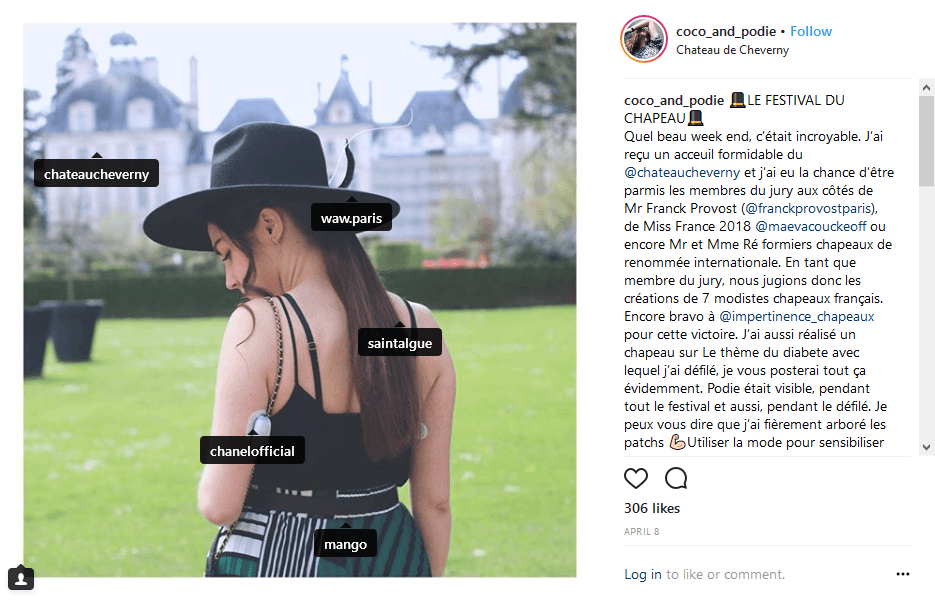Select the chateaucheverny photo tag
935x600 pixels.
[x=97, y=174]
